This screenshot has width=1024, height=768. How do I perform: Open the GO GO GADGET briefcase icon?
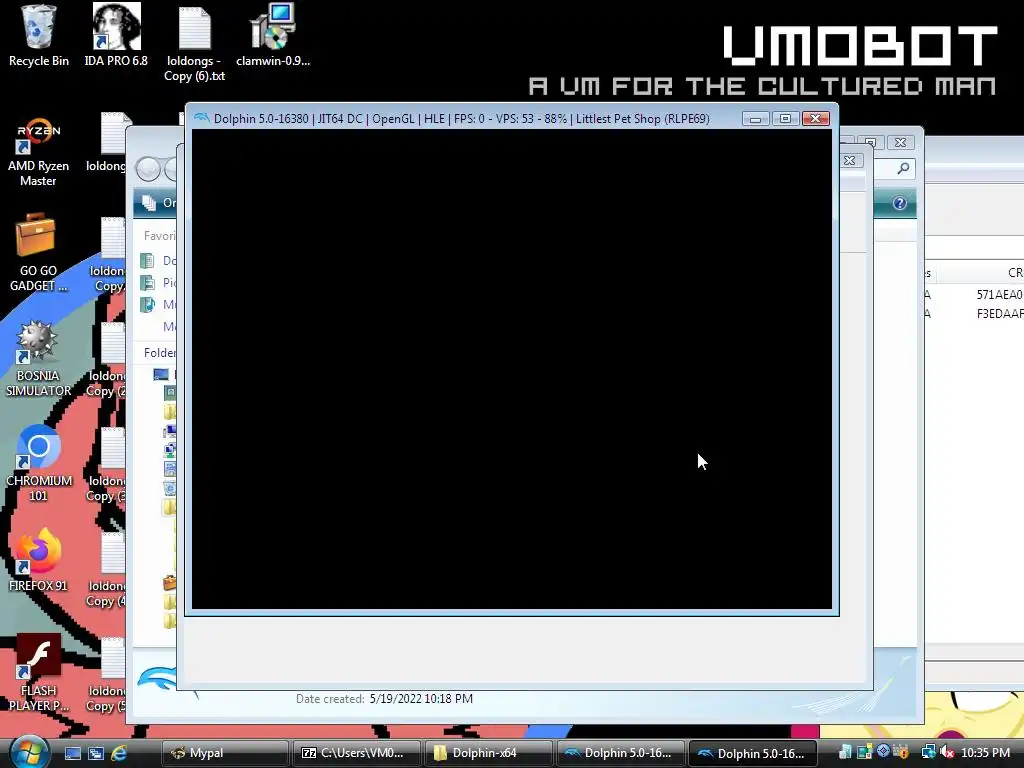(38, 253)
